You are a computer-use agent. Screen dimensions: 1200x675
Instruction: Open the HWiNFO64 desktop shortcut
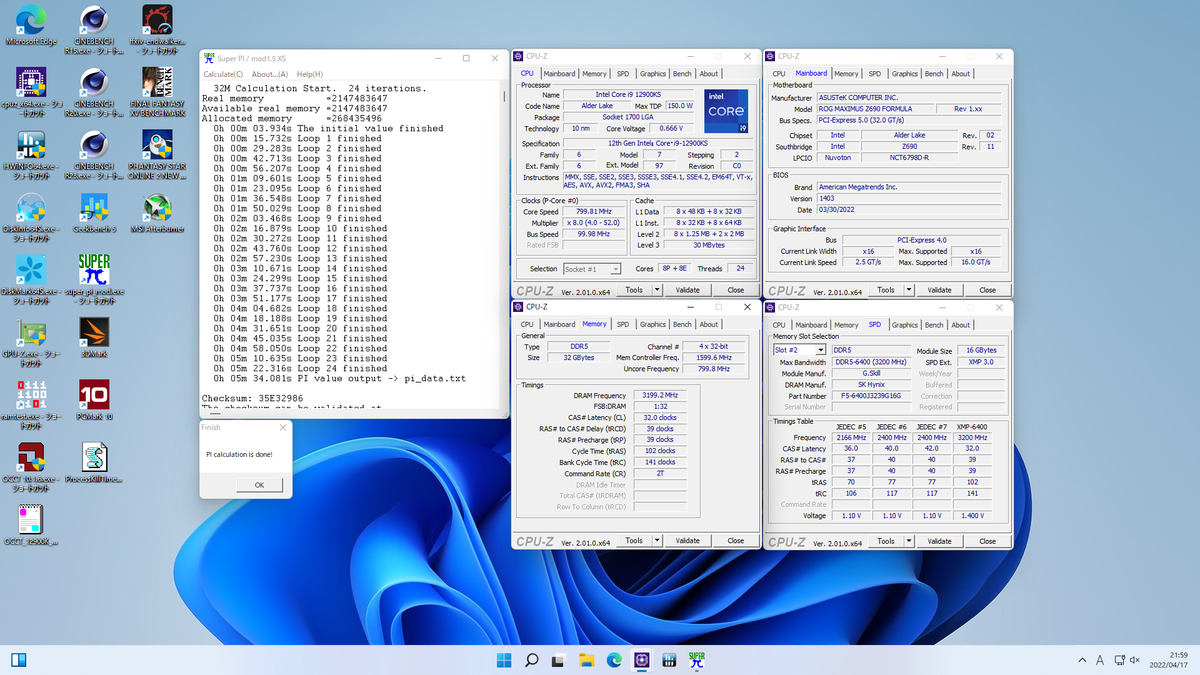pyautogui.click(x=30, y=144)
